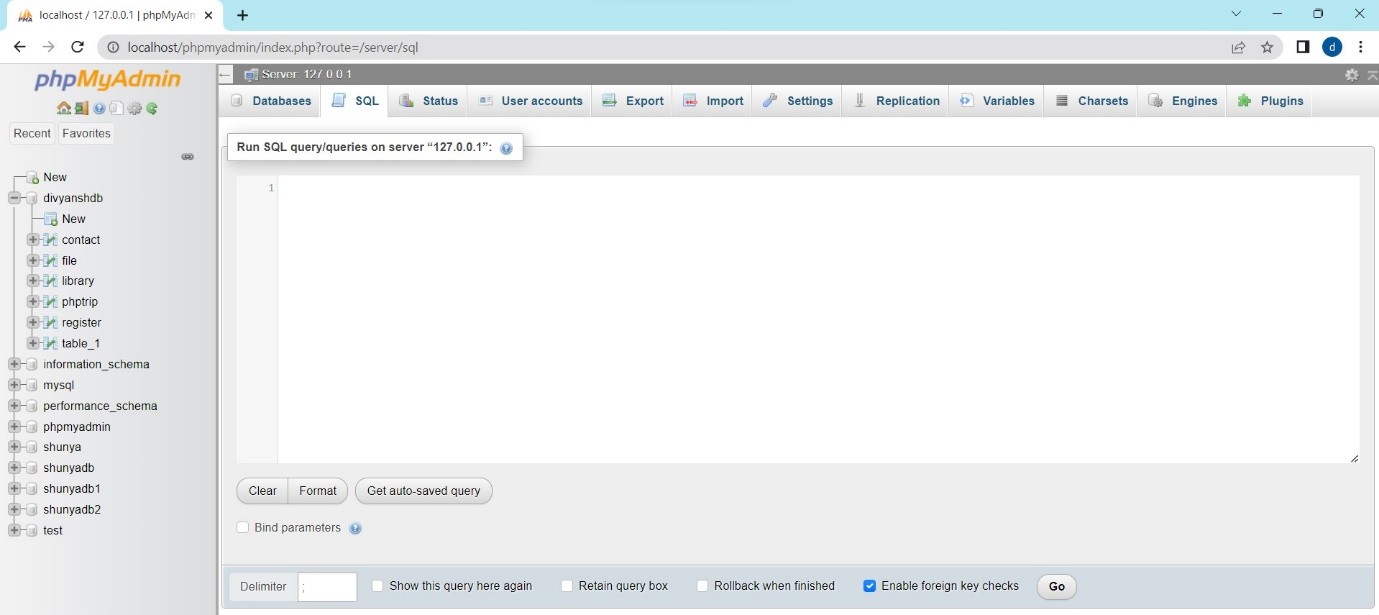
Task: Click the green reload navigation panel icon
Action: pyautogui.click(x=152, y=108)
